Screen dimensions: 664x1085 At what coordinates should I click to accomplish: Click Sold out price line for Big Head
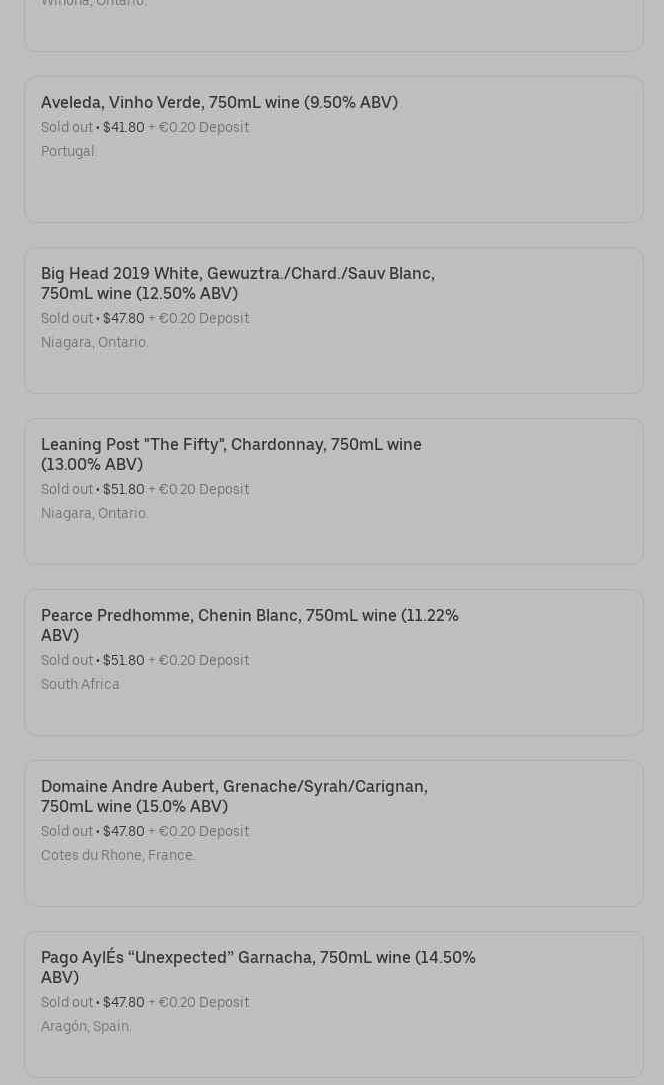tap(145, 318)
